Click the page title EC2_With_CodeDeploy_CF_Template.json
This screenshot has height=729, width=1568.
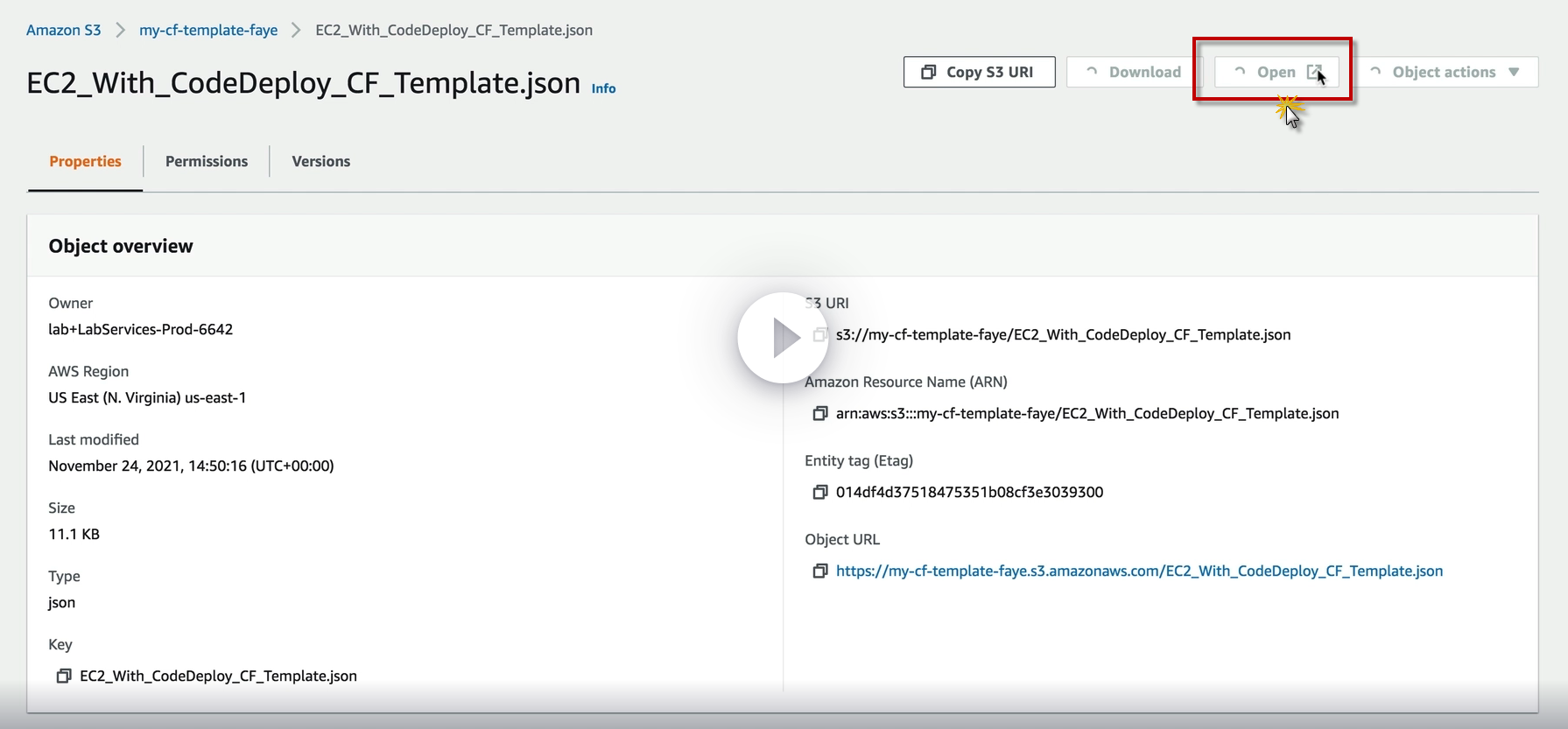tap(303, 82)
